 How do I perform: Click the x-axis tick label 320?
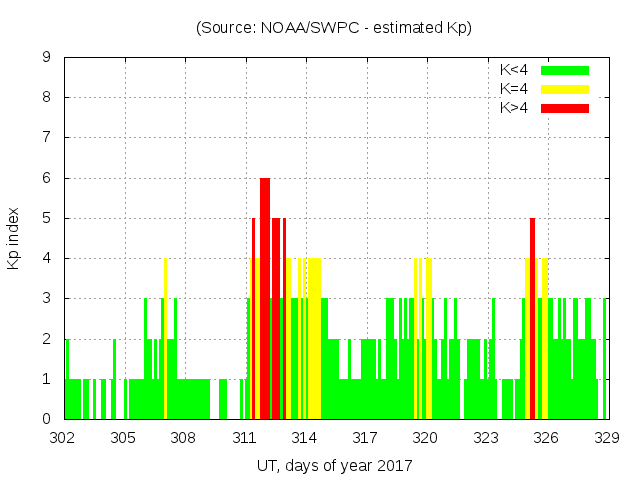click(x=426, y=437)
